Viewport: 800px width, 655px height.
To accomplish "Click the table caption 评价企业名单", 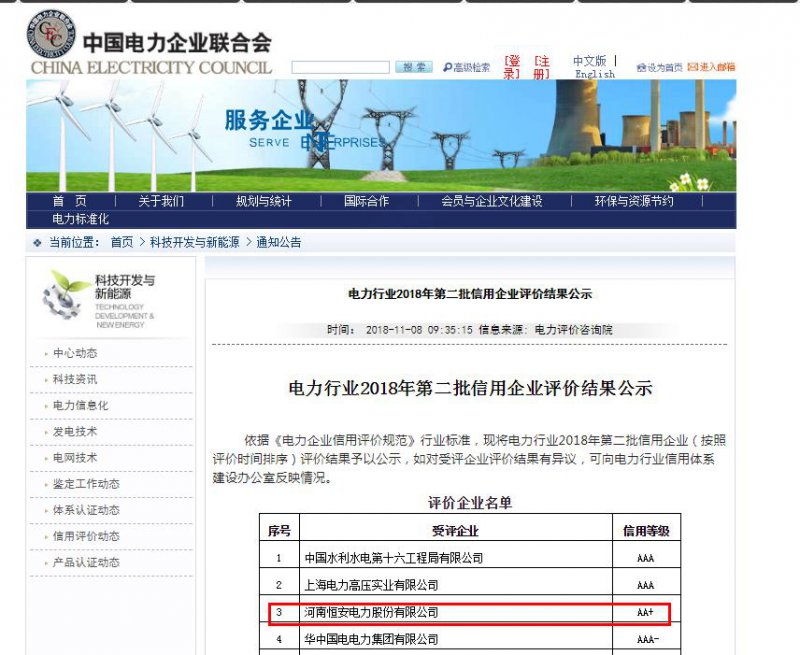I will (470, 503).
